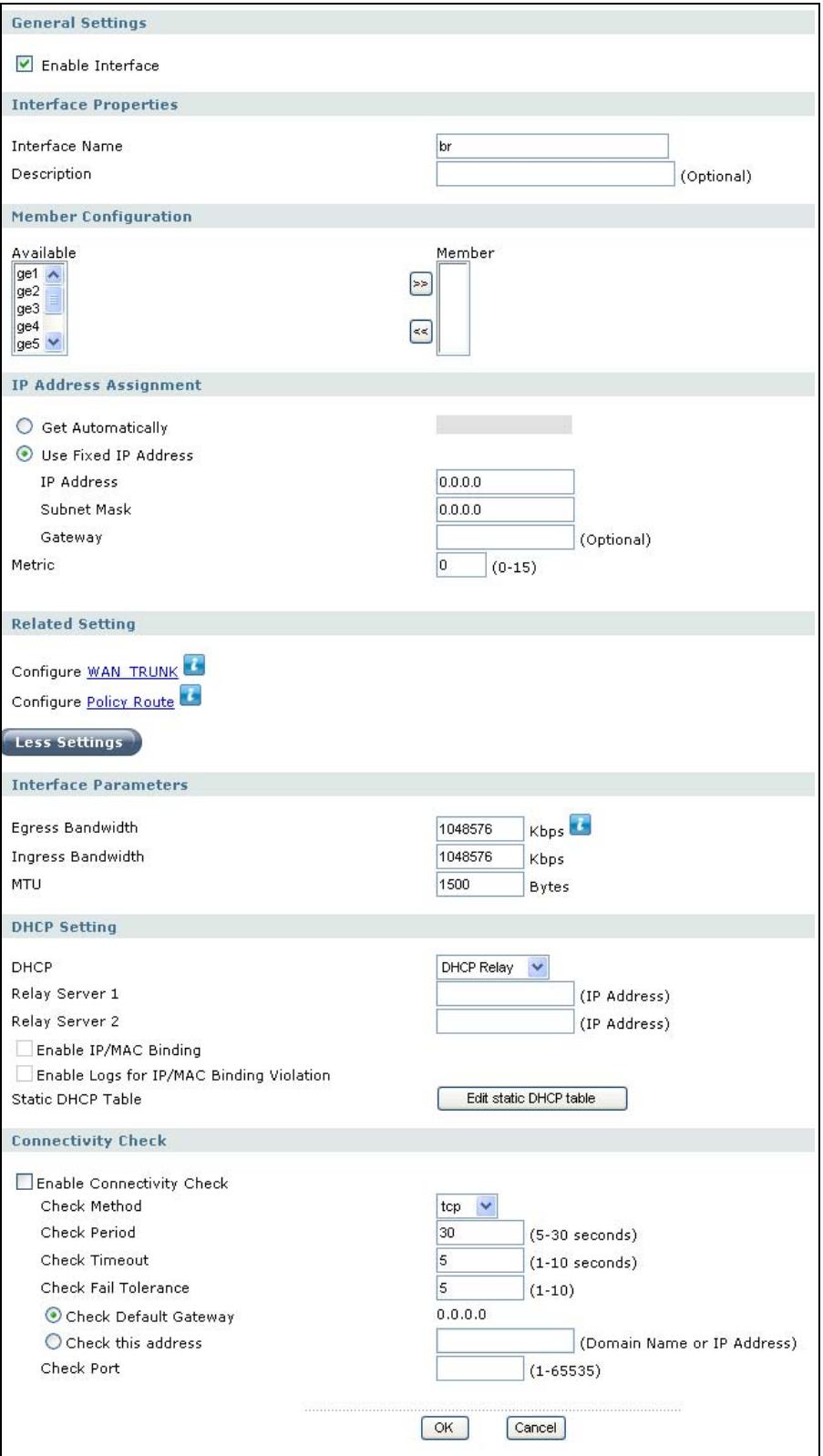The image size is (823, 1456).
Task: Click the Check this address input field
Action: pos(506,1341)
